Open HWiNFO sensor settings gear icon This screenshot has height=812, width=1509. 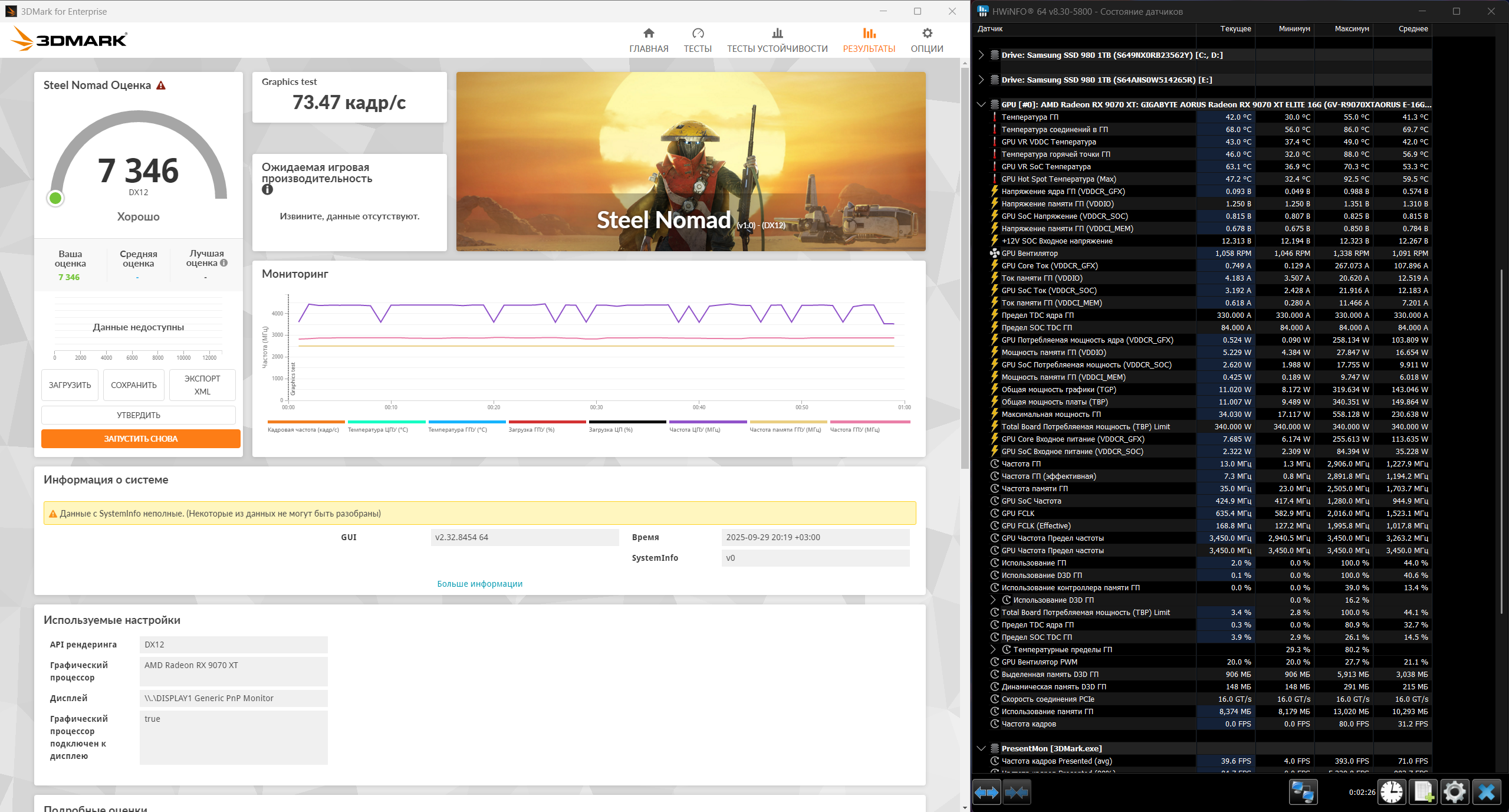1454,792
